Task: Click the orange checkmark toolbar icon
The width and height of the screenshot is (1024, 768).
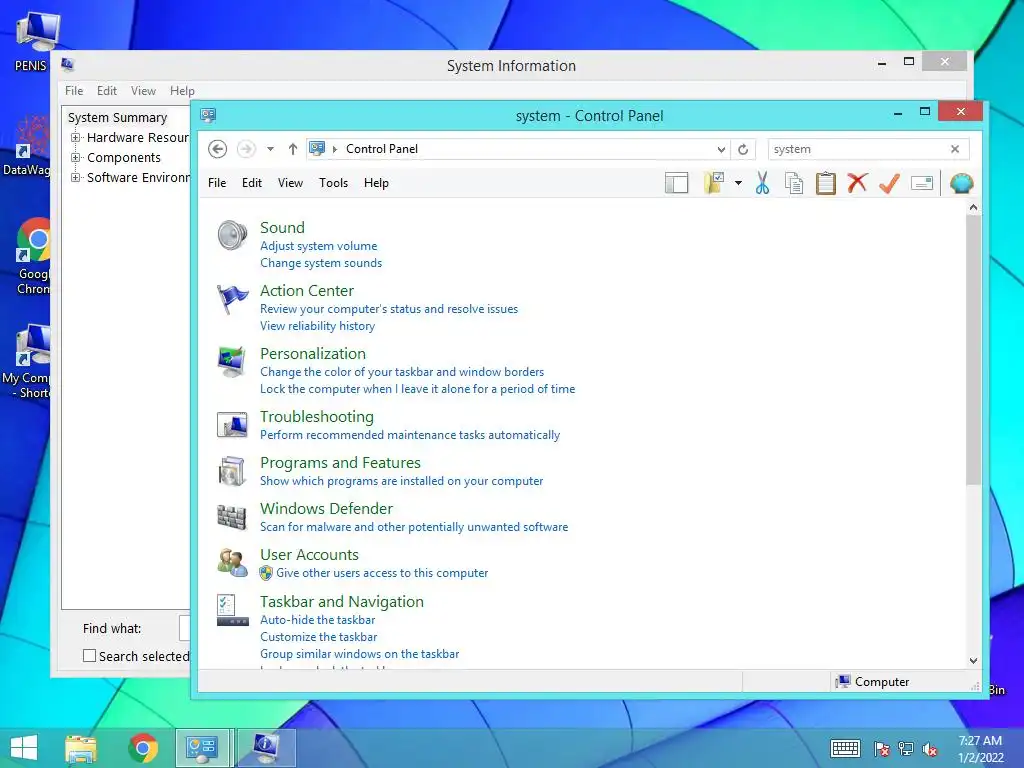Action: [889, 184]
